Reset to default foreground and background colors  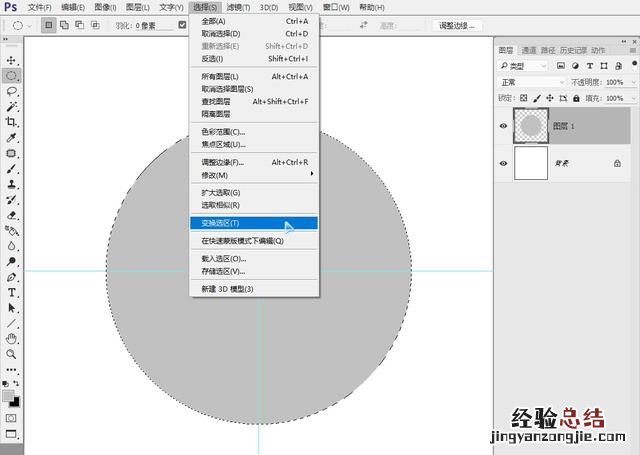5,384
